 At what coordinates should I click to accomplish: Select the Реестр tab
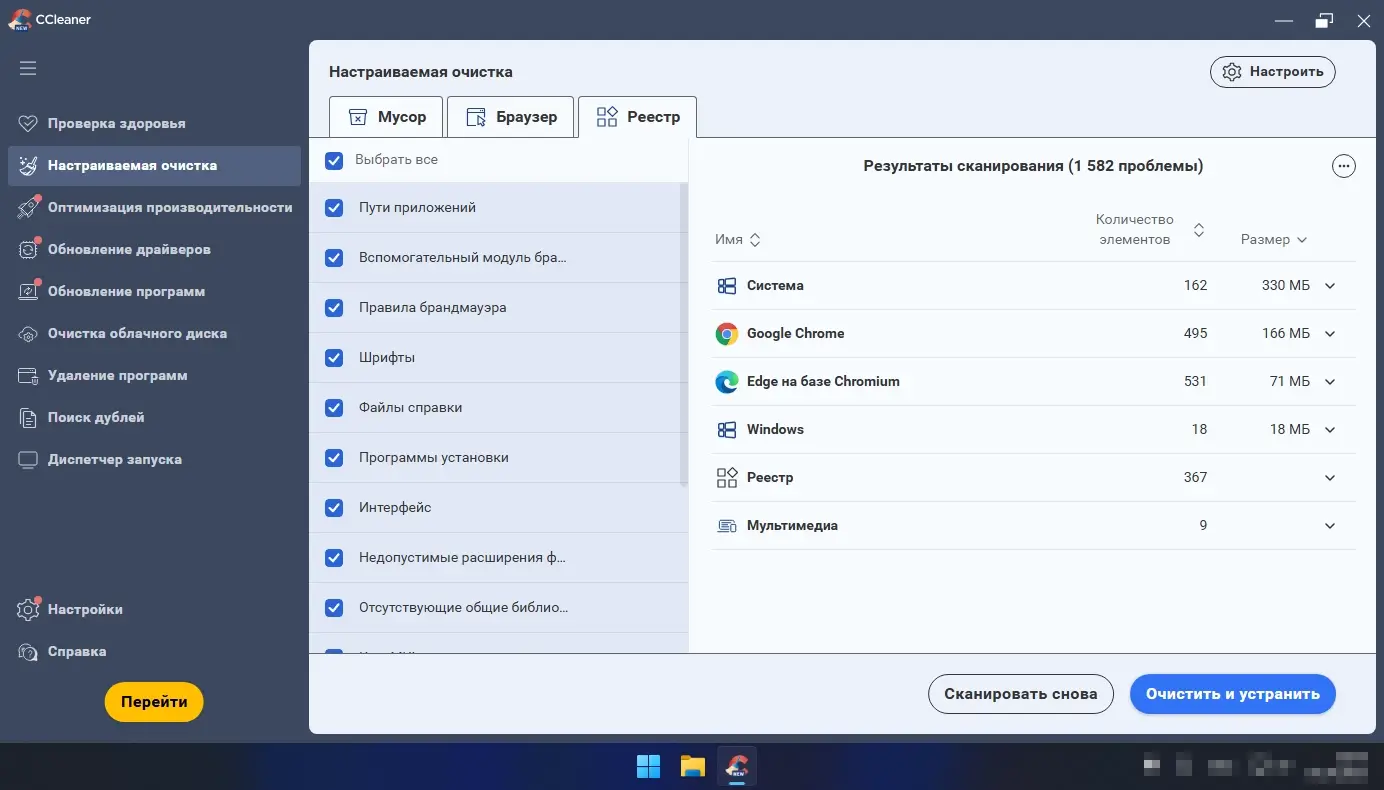(x=637, y=117)
